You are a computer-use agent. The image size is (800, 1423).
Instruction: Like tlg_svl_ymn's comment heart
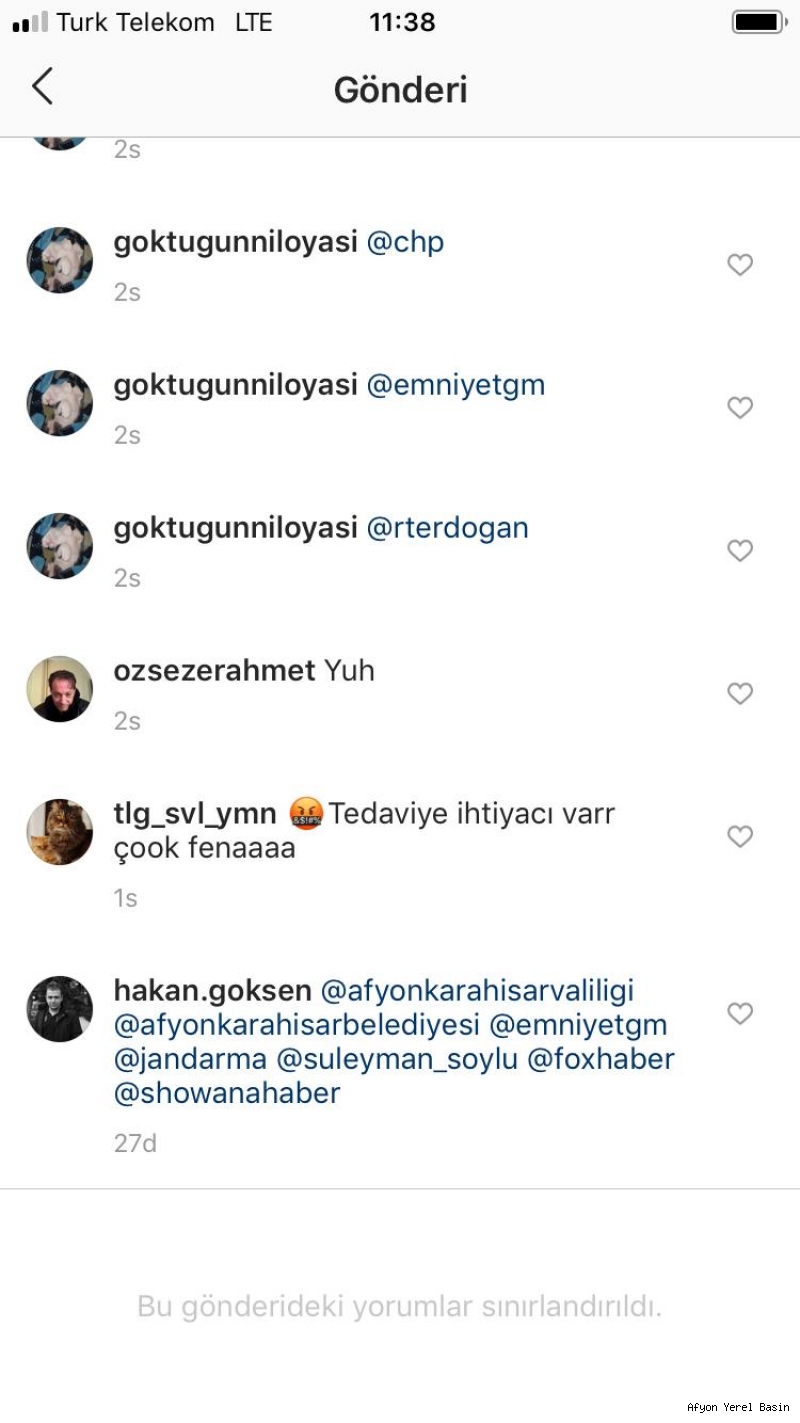[740, 837]
